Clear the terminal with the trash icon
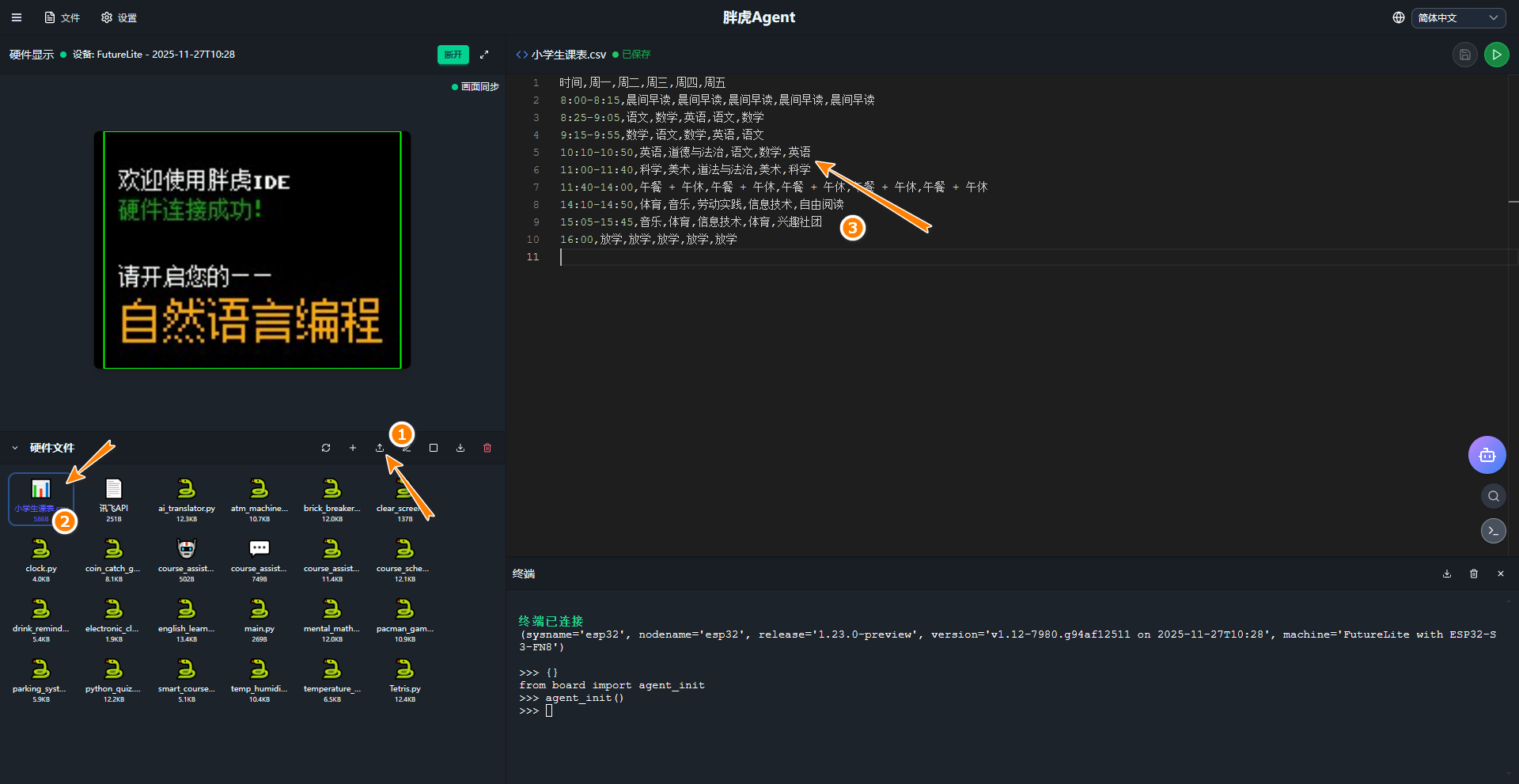This screenshot has width=1519, height=784. click(1473, 574)
